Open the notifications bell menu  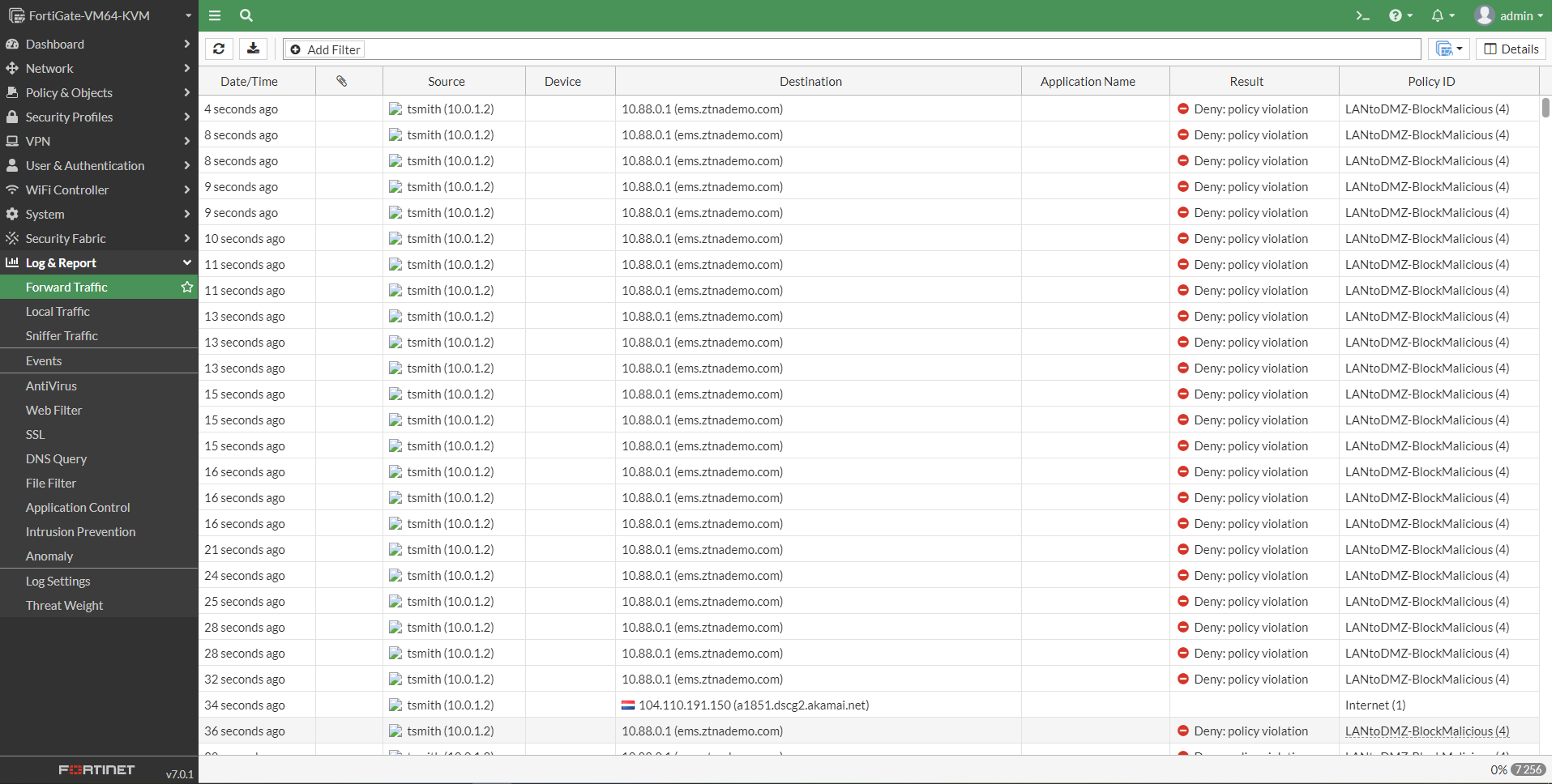click(1443, 15)
